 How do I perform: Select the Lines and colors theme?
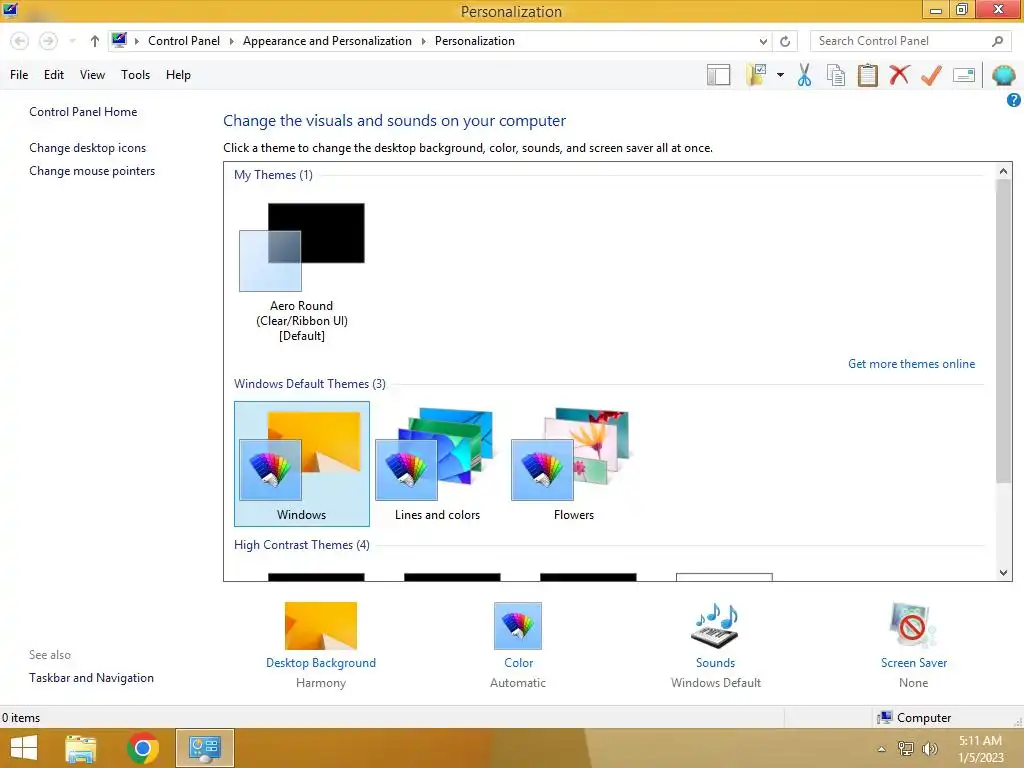click(438, 464)
